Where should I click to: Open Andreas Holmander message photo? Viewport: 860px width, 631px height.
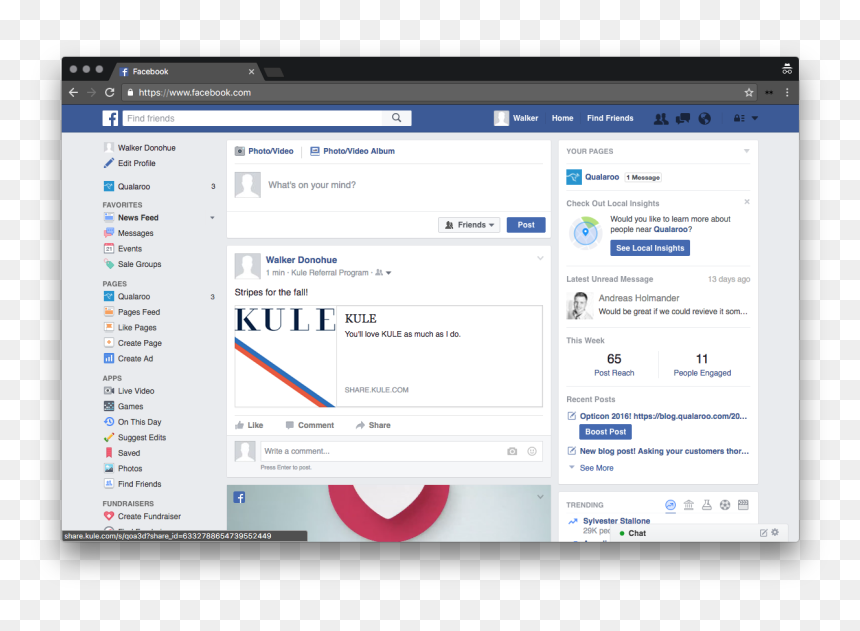[580, 305]
